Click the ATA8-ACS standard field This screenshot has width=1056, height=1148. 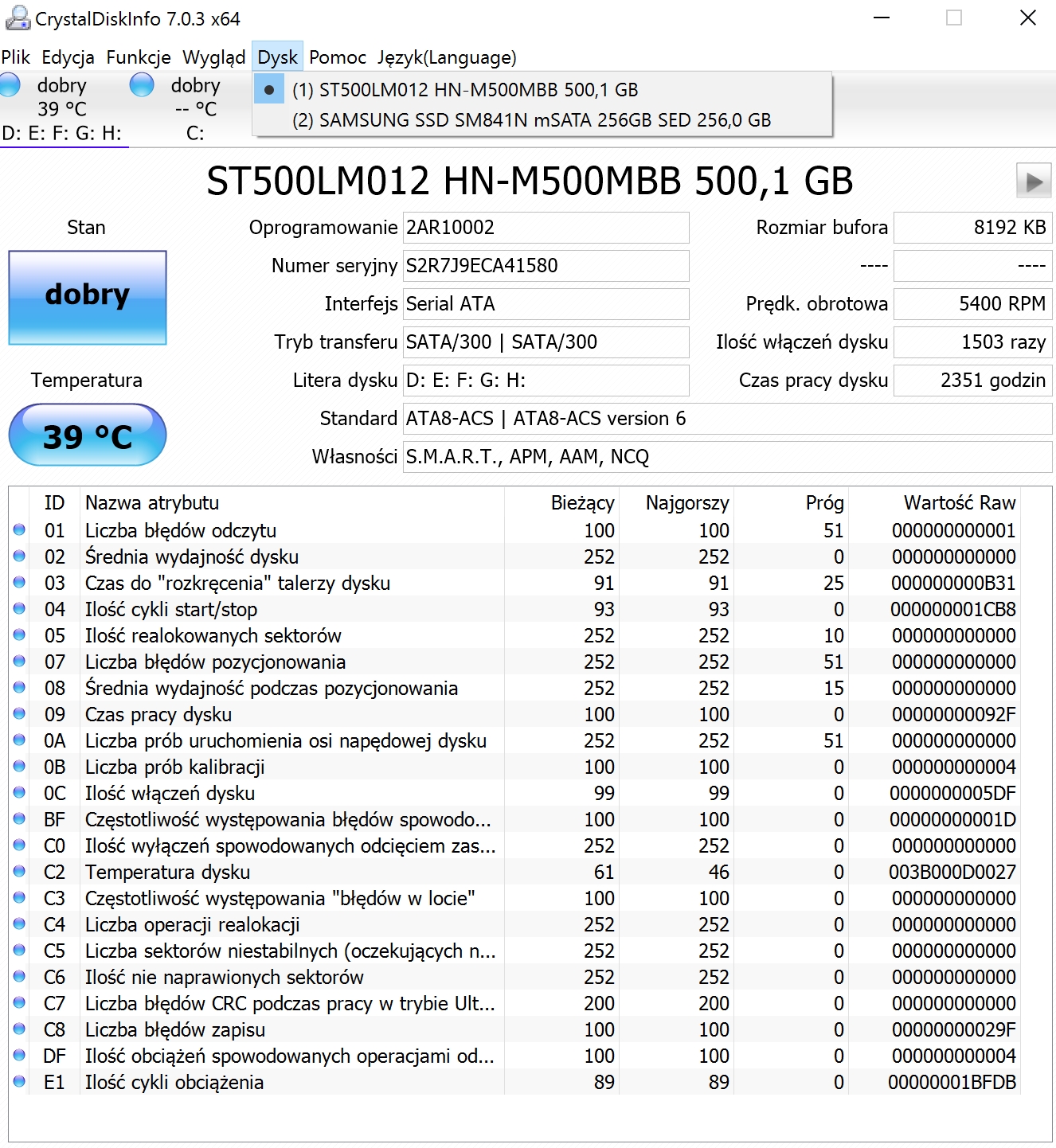[x=727, y=419]
